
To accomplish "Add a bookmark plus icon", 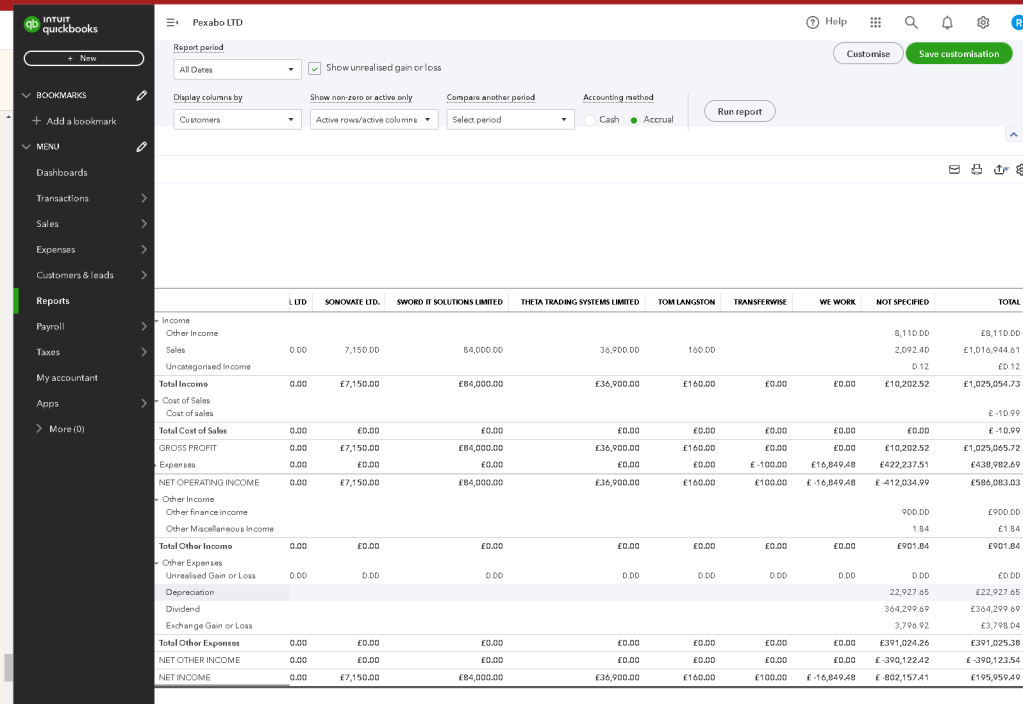I will coord(37,121).
